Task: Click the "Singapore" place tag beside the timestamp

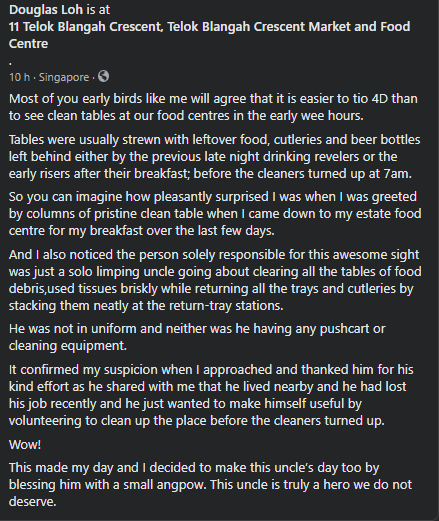Action: (64, 77)
